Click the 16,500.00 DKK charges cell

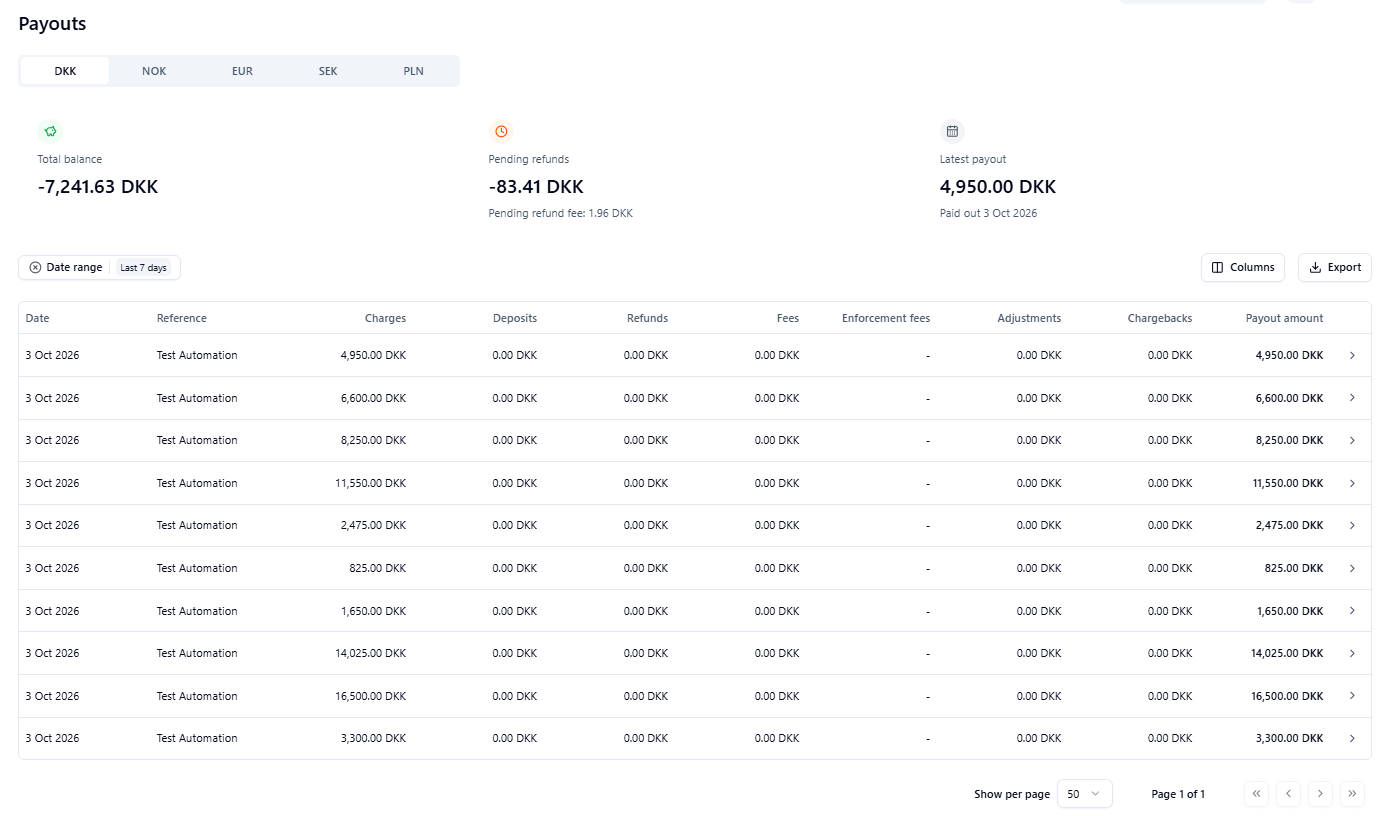(370, 696)
